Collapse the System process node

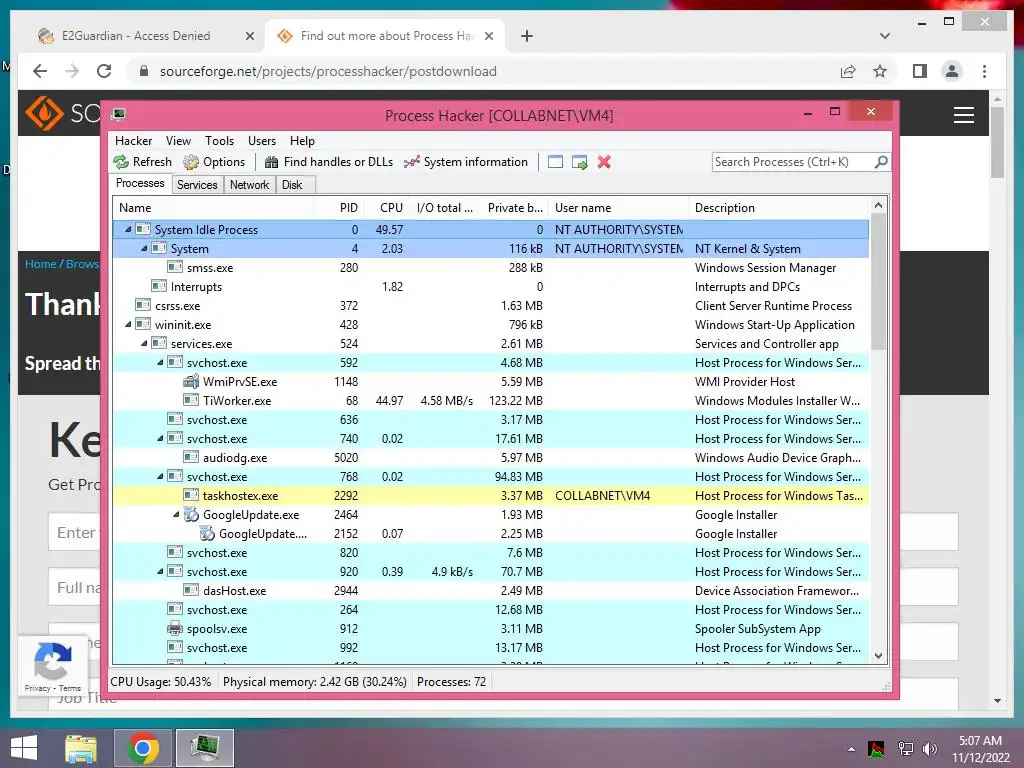(x=144, y=249)
